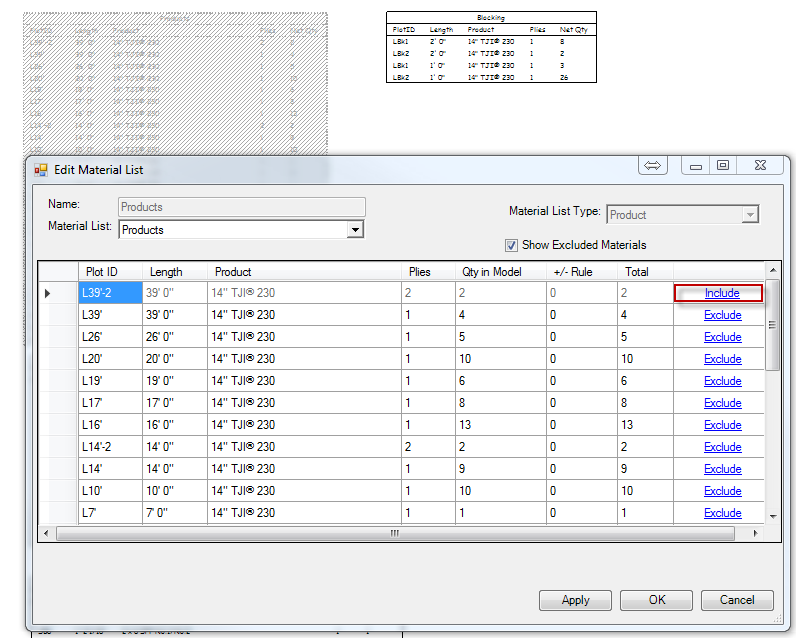Click the scroll up arrow of table
This screenshot has width=796, height=638.
tap(773, 270)
